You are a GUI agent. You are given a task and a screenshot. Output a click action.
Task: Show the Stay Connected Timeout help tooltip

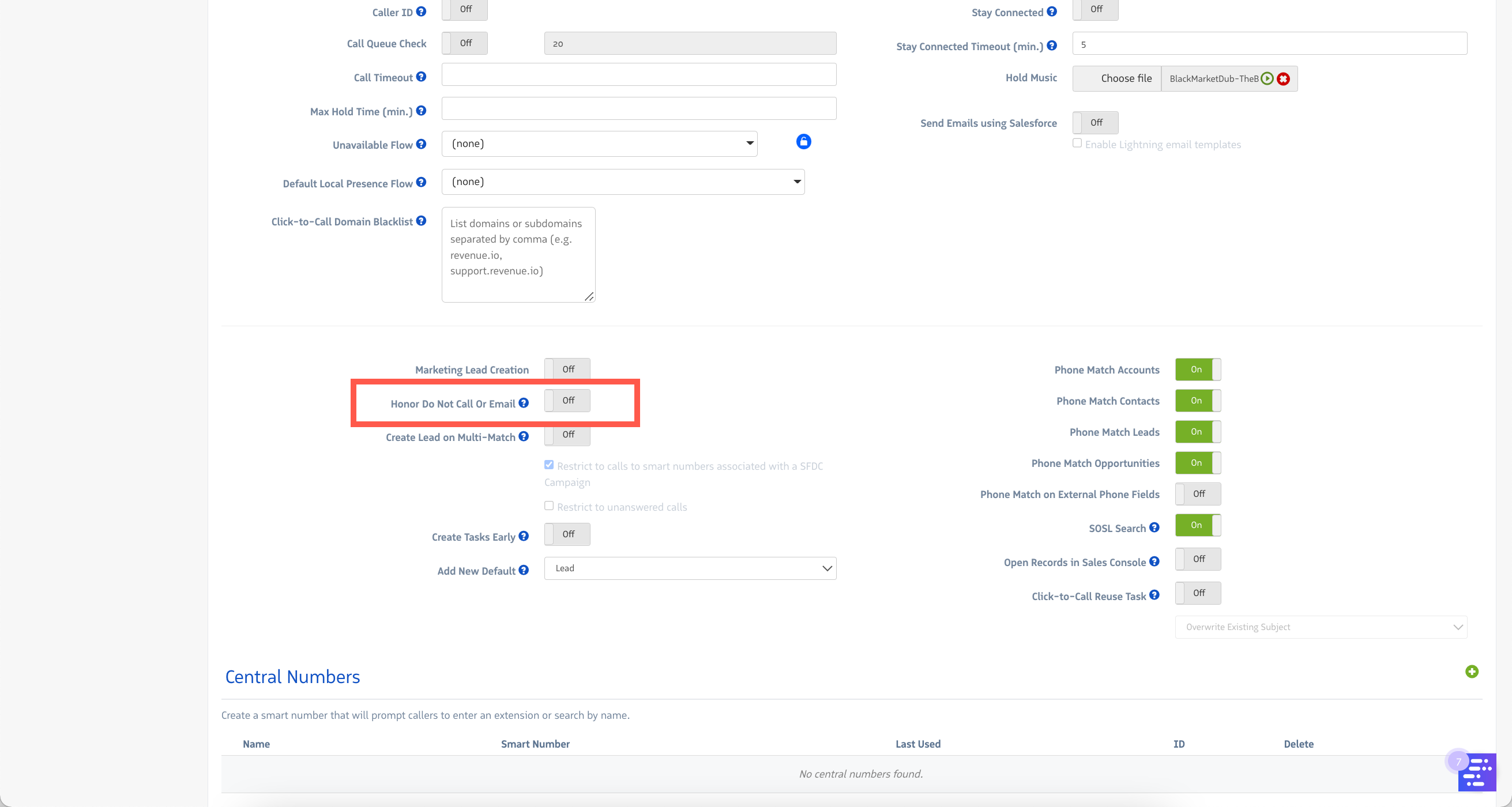(1052, 46)
